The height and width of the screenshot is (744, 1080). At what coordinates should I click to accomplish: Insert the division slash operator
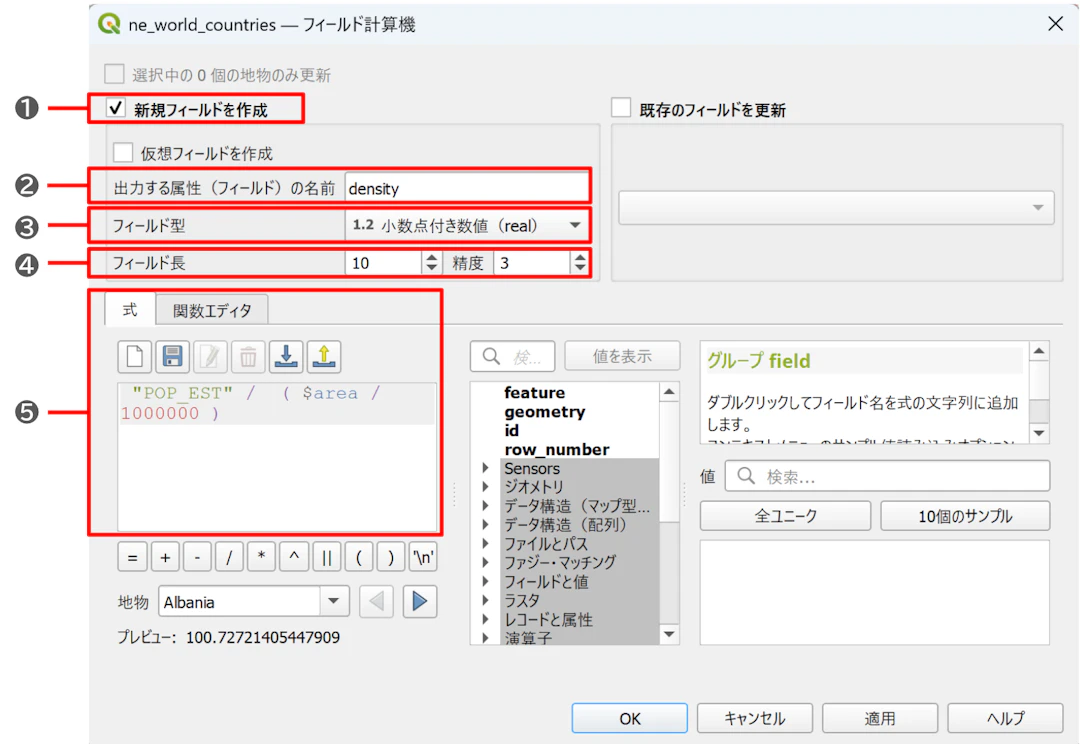coord(229,557)
